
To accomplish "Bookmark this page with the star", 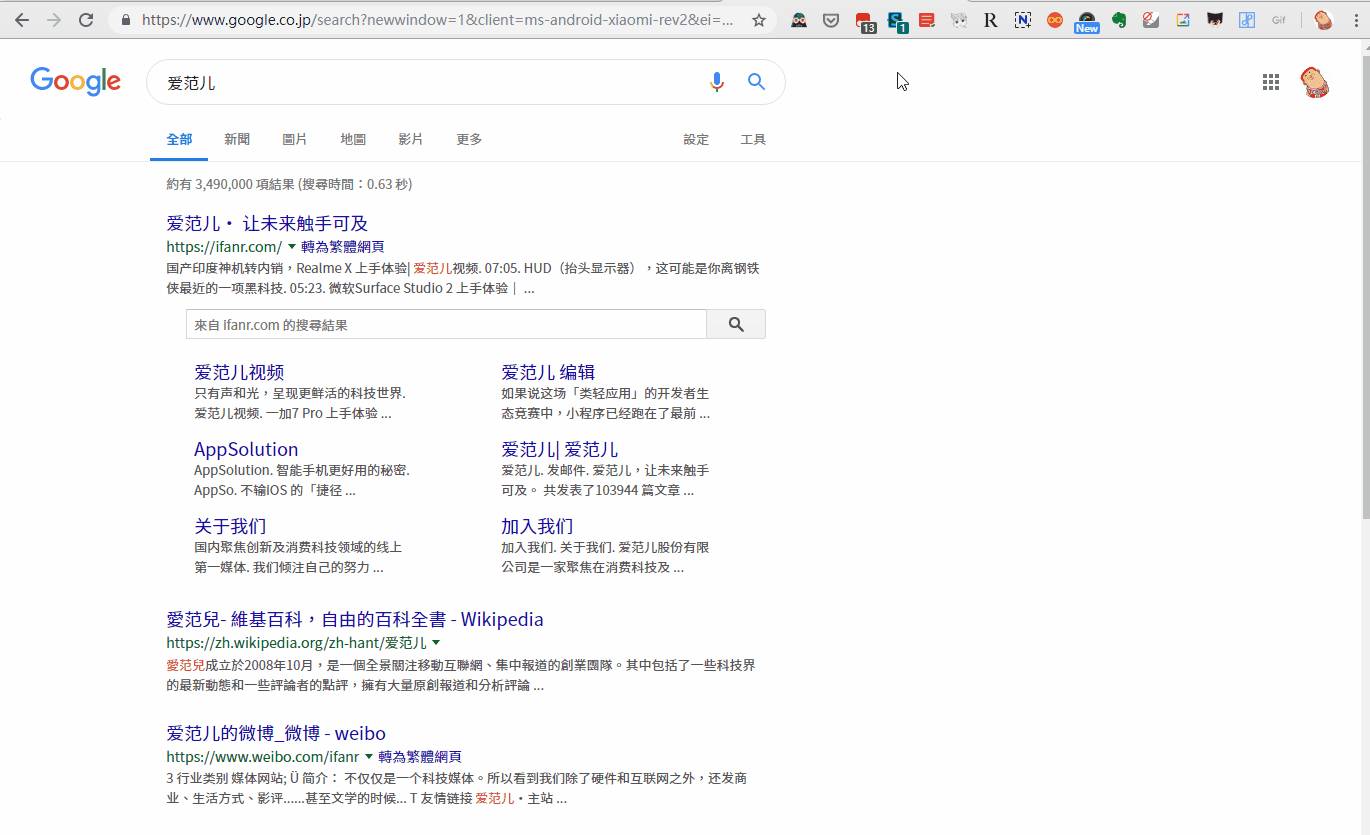I will [x=759, y=20].
